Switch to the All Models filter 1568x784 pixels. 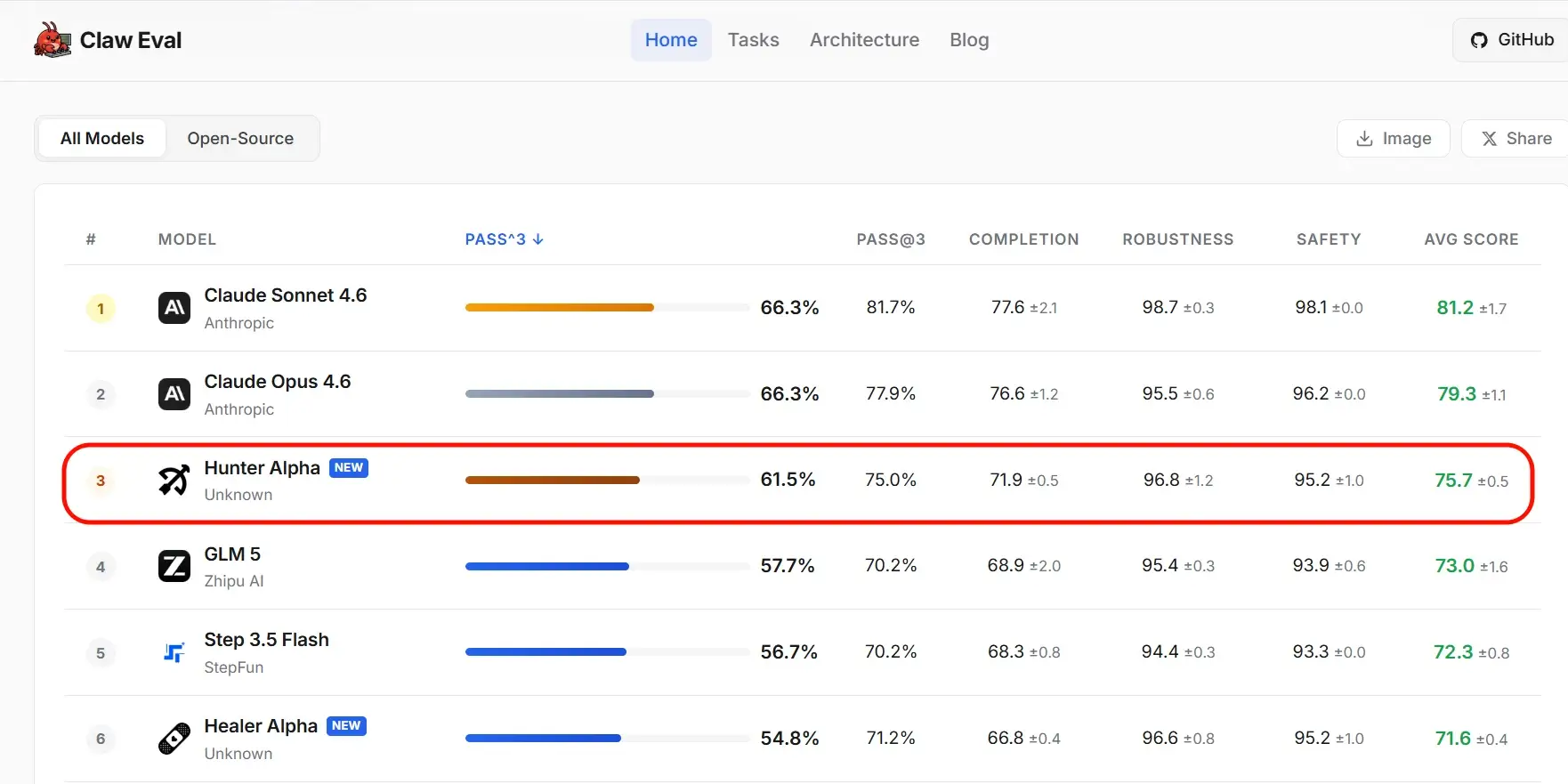(x=102, y=139)
